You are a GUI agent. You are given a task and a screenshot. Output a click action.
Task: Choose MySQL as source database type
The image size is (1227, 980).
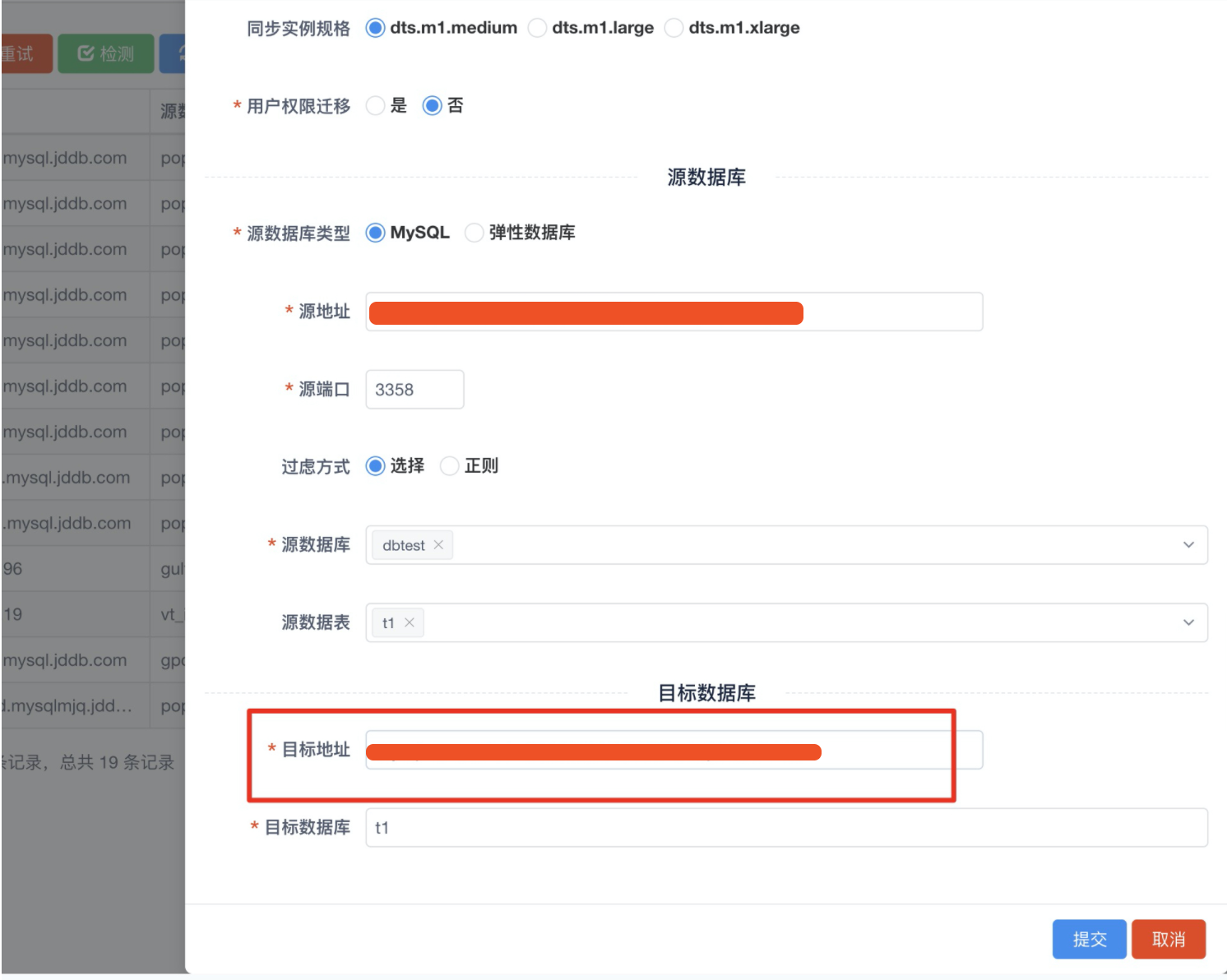click(376, 233)
